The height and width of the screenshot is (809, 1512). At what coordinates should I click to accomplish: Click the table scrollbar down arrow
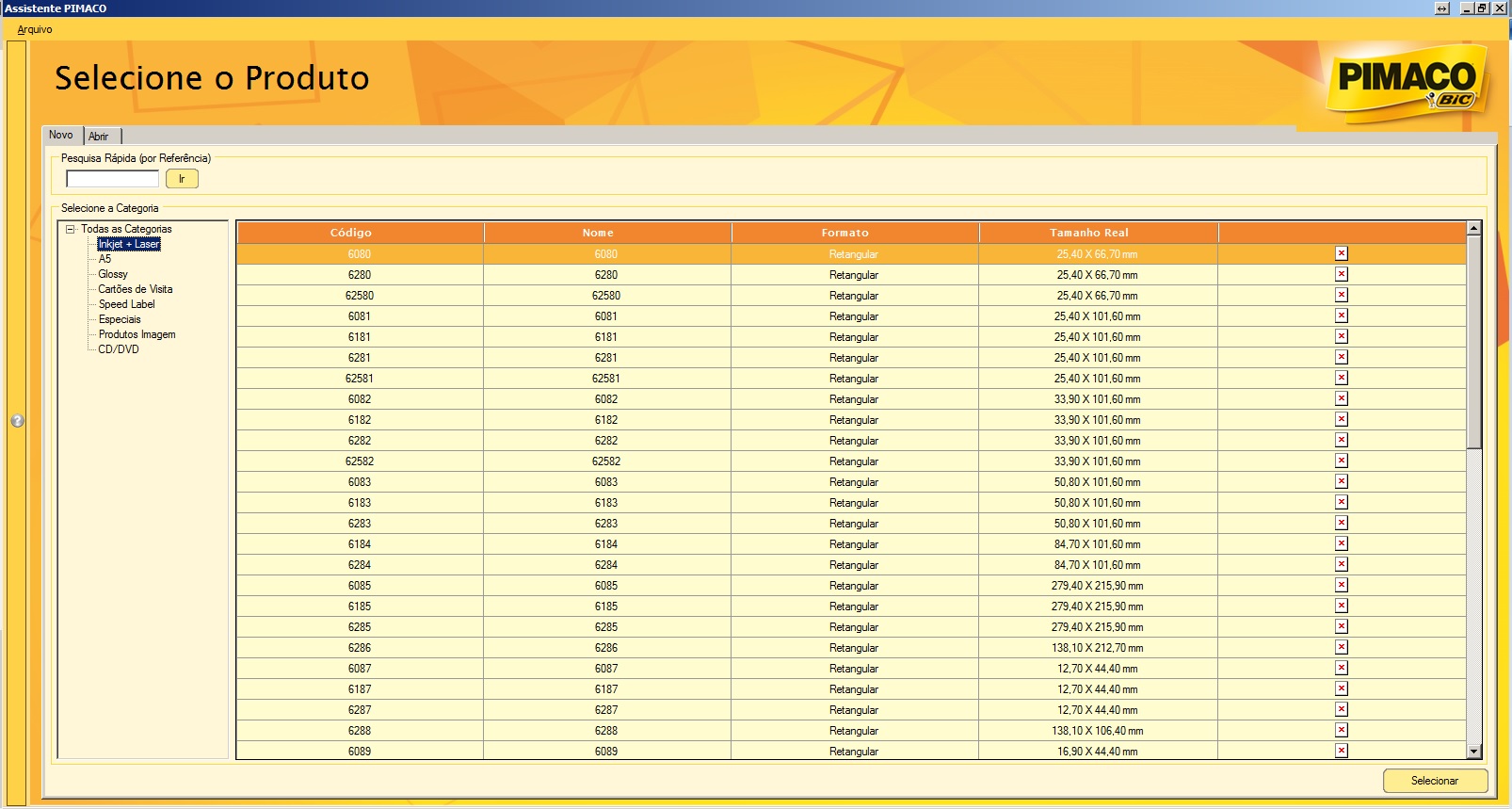tap(1474, 752)
